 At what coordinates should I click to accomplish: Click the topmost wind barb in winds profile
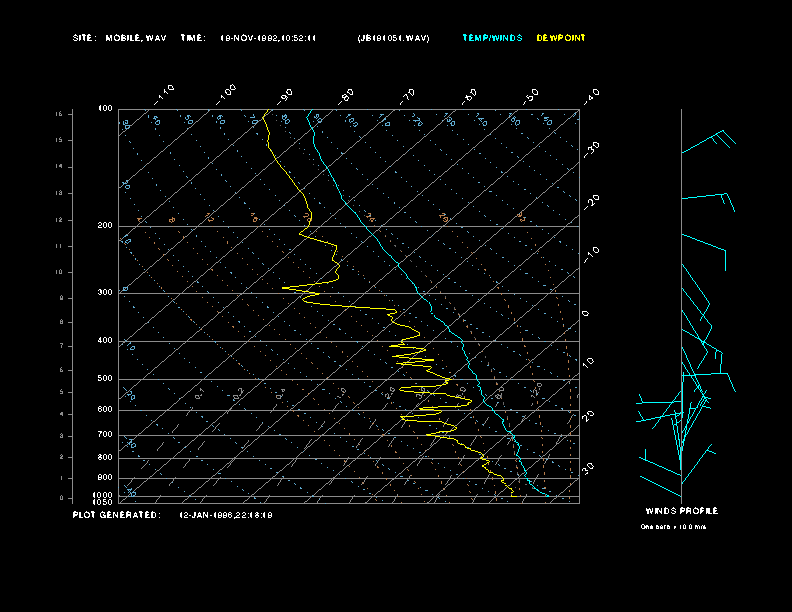pyautogui.click(x=710, y=141)
